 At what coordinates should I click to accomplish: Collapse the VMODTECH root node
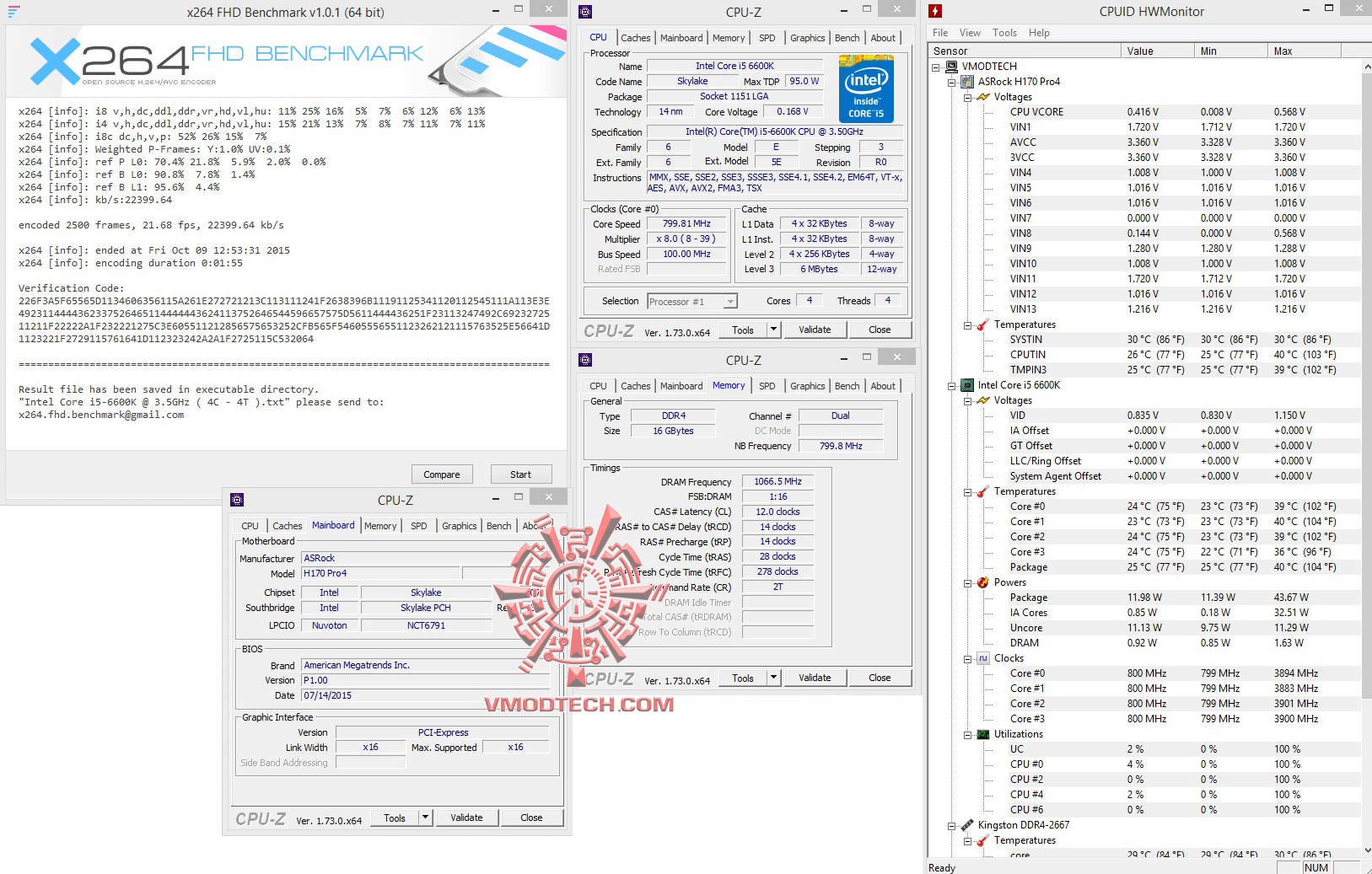935,67
